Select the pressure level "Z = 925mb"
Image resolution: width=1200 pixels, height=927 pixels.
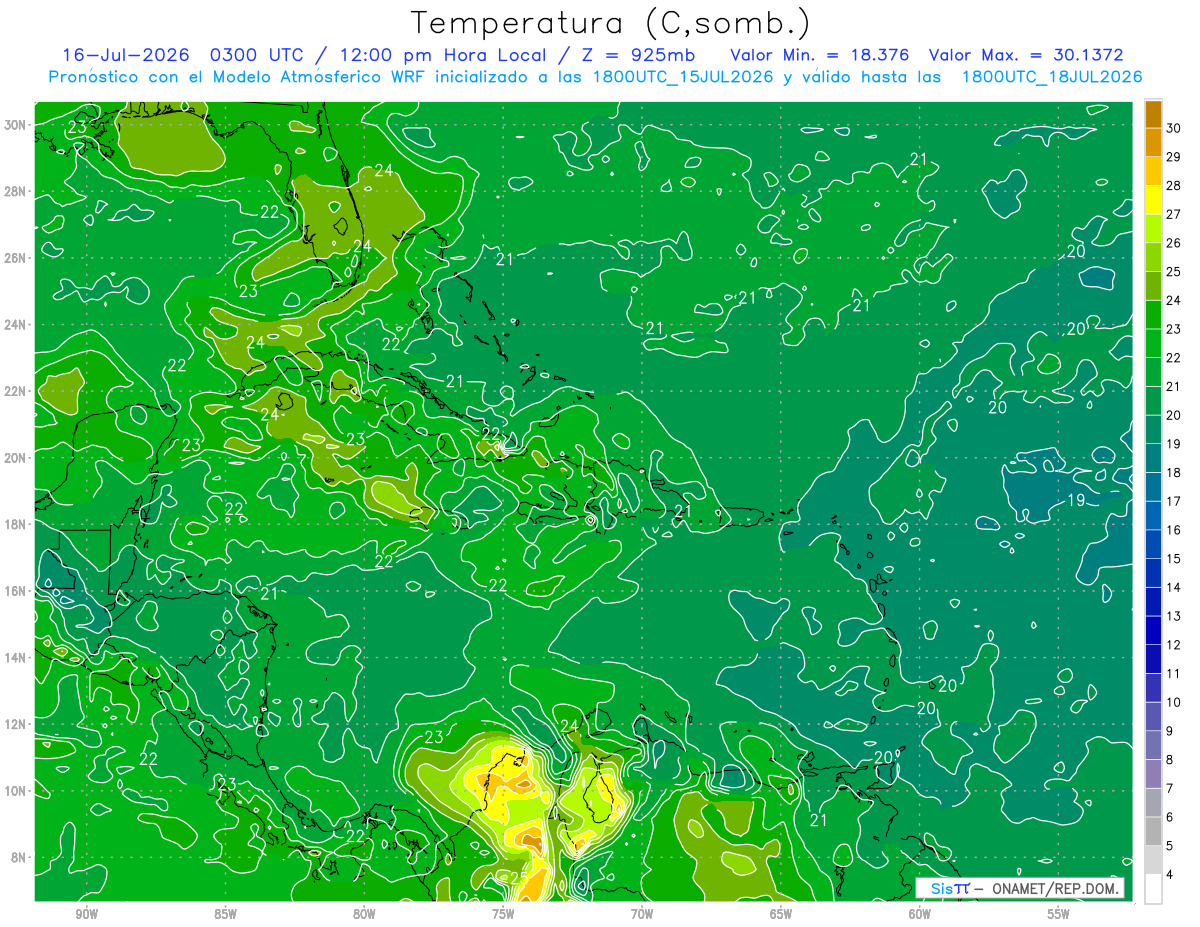[640, 54]
